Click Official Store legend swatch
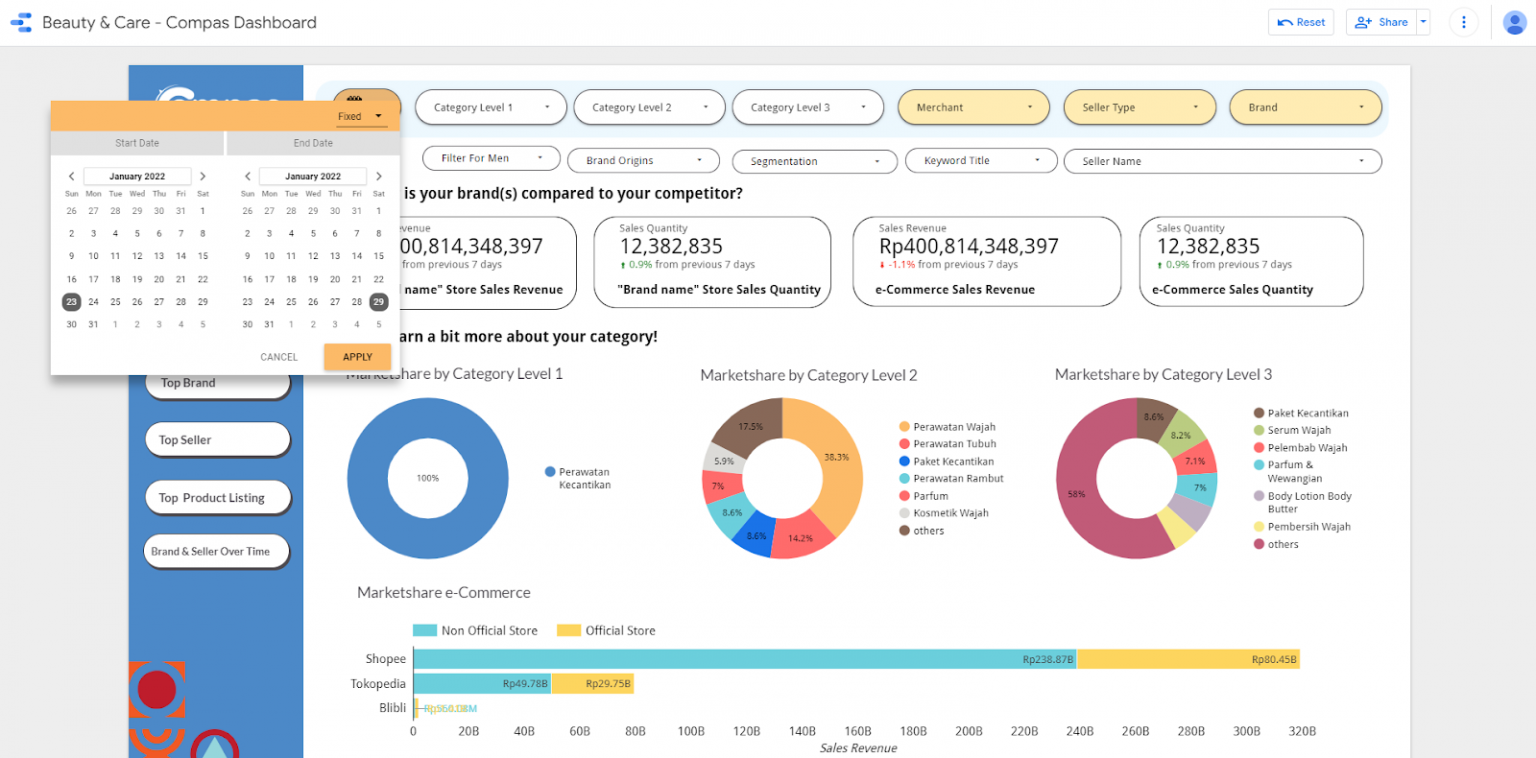This screenshot has width=1536, height=758. click(x=568, y=630)
